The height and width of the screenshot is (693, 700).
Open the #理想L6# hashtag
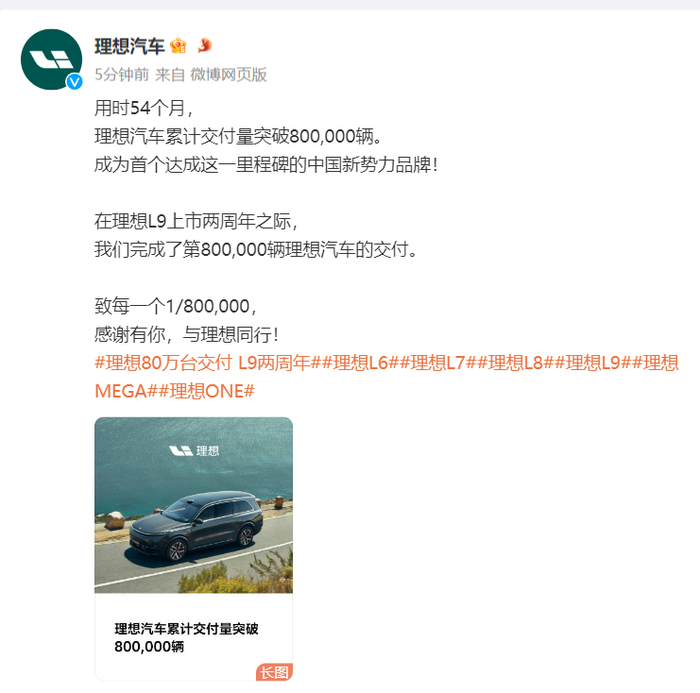pos(360,363)
